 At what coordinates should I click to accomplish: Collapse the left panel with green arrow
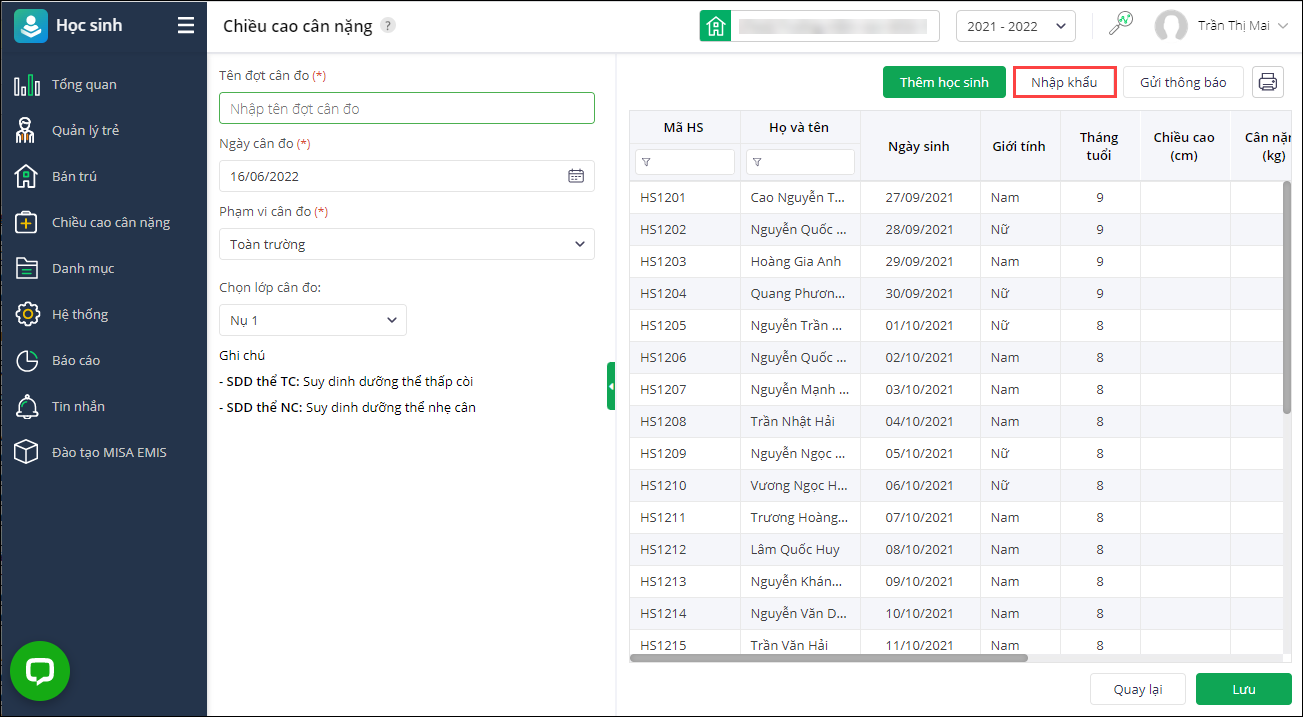[x=611, y=386]
